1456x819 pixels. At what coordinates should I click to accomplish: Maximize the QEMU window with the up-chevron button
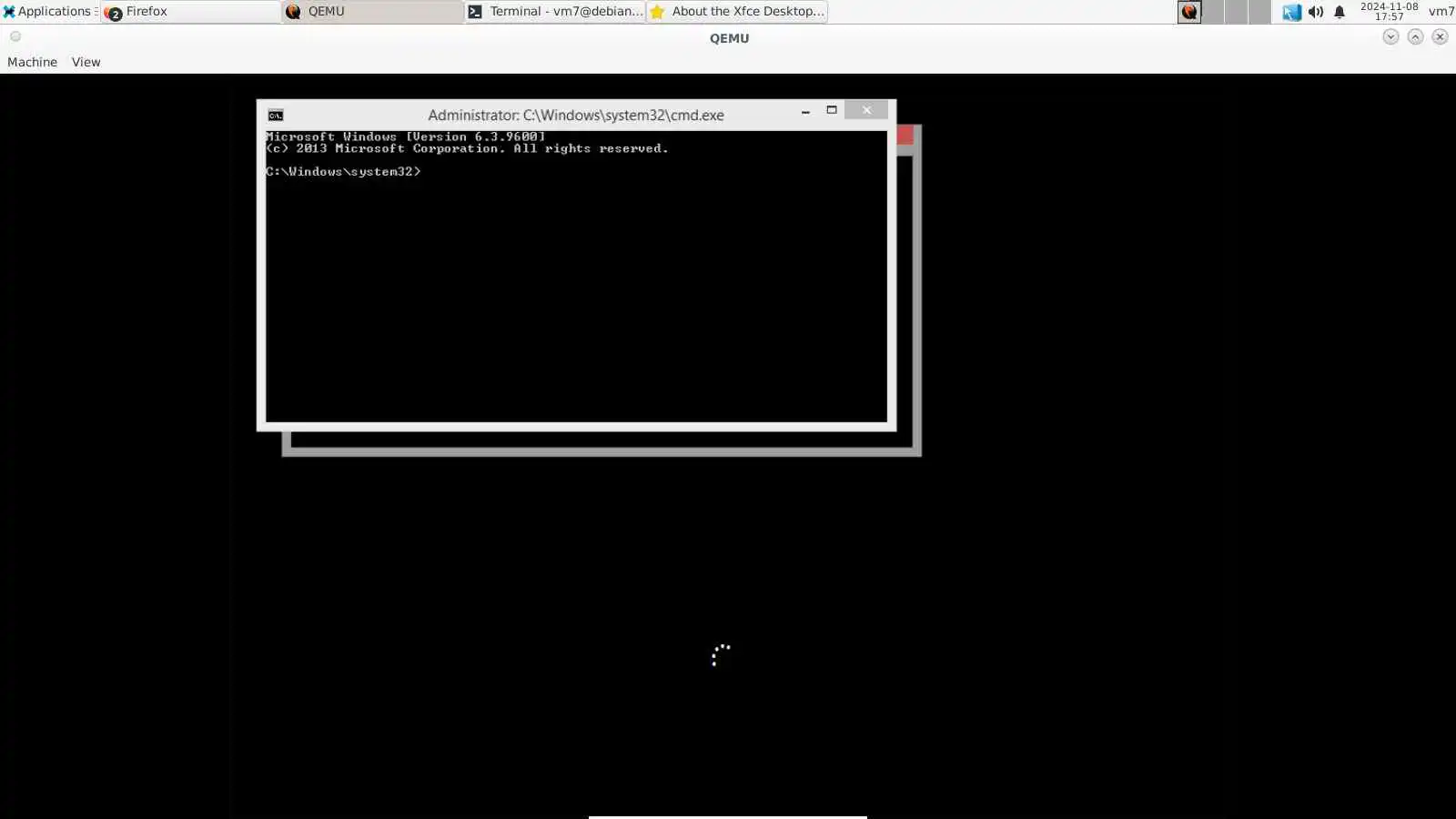coord(1415,36)
